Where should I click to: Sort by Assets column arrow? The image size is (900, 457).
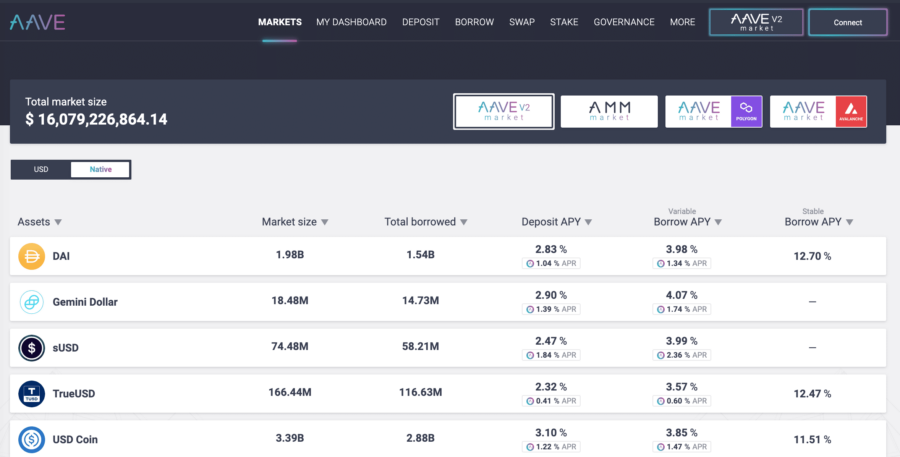(x=58, y=222)
